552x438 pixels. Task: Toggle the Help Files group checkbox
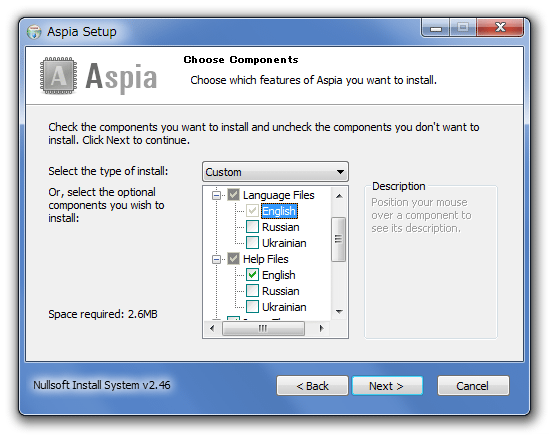(x=233, y=259)
